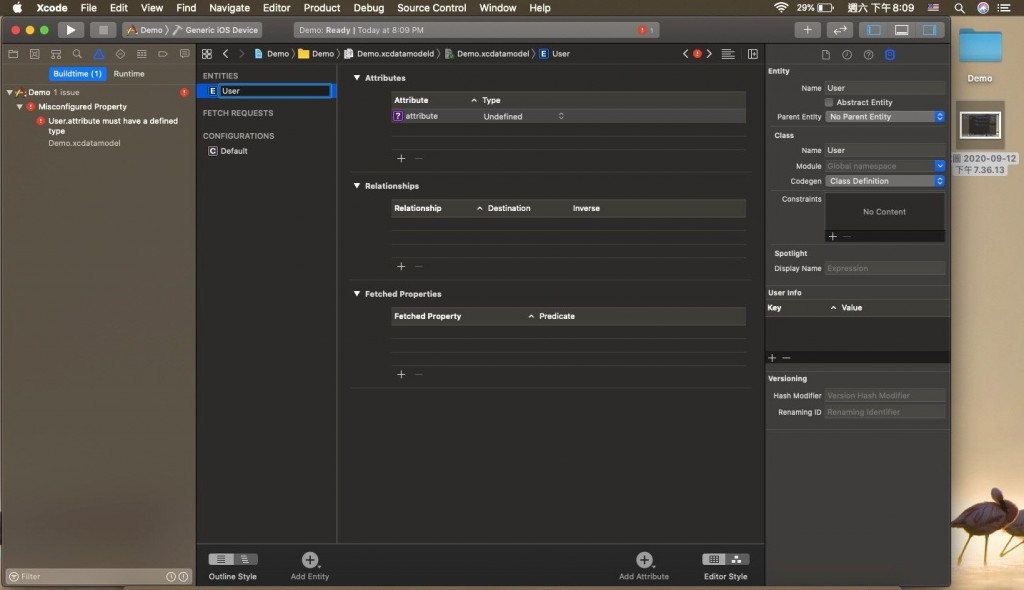Open the Debug navigator icon
The width and height of the screenshot is (1024, 590).
point(142,54)
